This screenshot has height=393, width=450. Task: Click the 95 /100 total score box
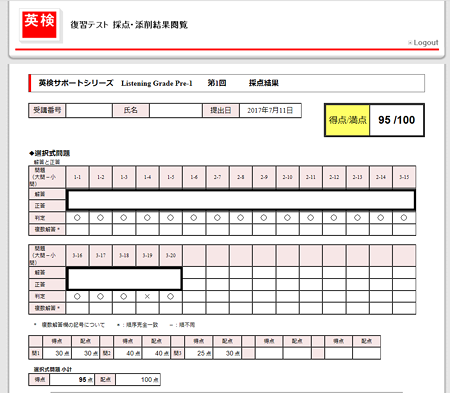[397, 120]
